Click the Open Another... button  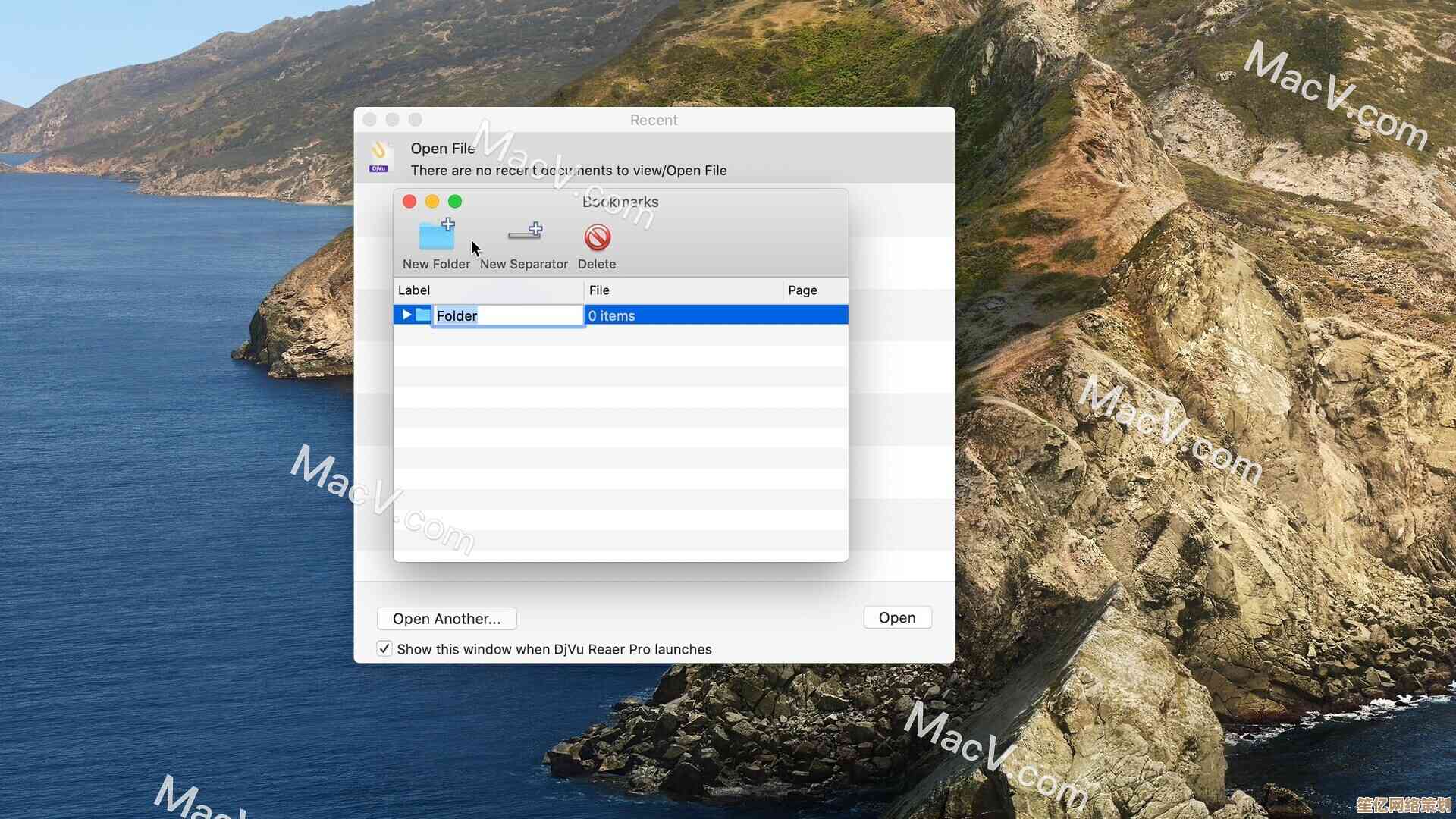tap(447, 619)
